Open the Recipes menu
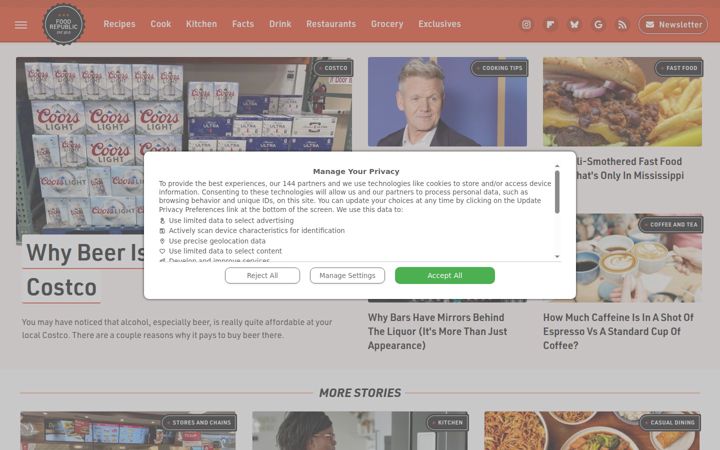Screen dimensions: 720x450 119,24
